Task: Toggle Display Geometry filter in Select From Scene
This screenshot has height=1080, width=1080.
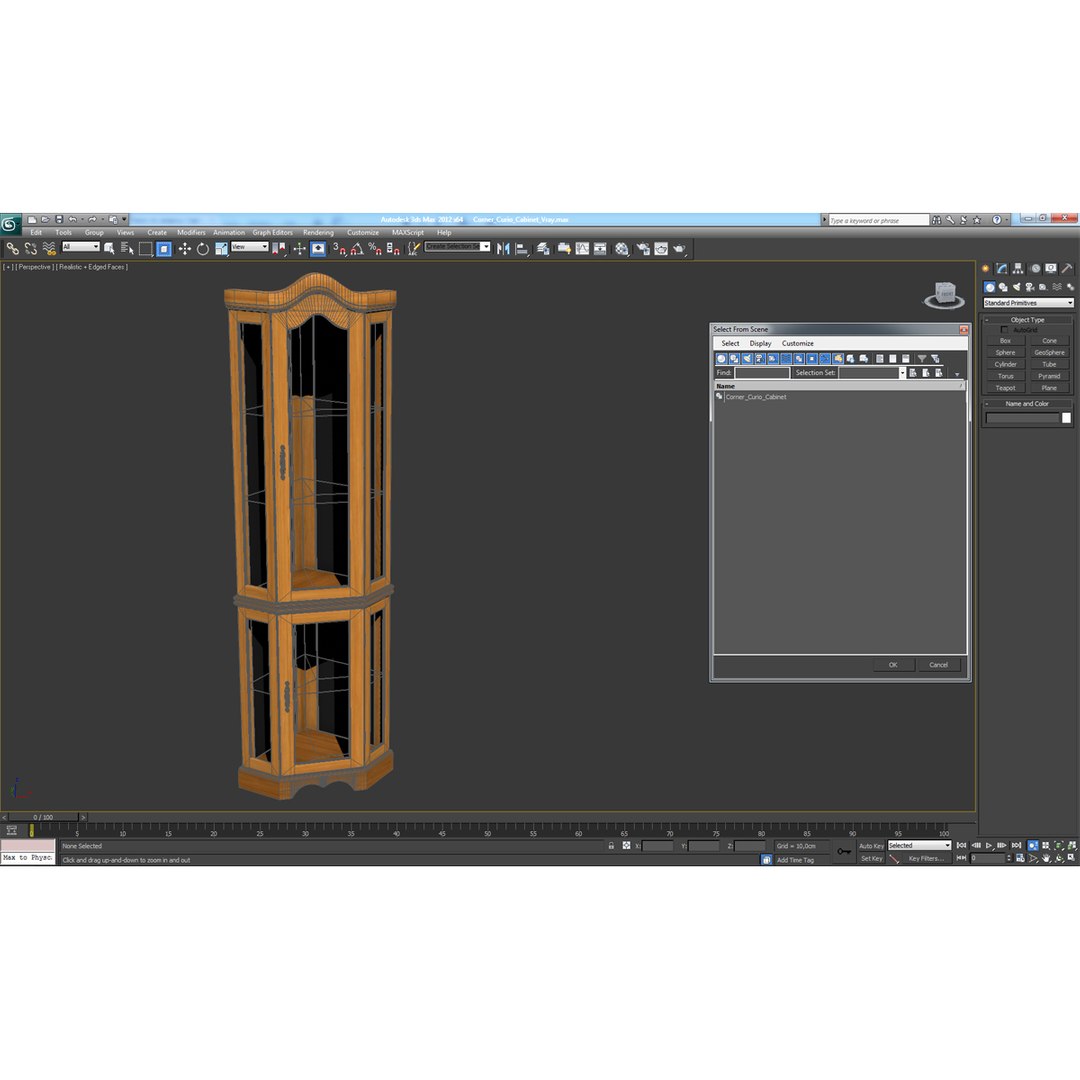Action: [721, 359]
